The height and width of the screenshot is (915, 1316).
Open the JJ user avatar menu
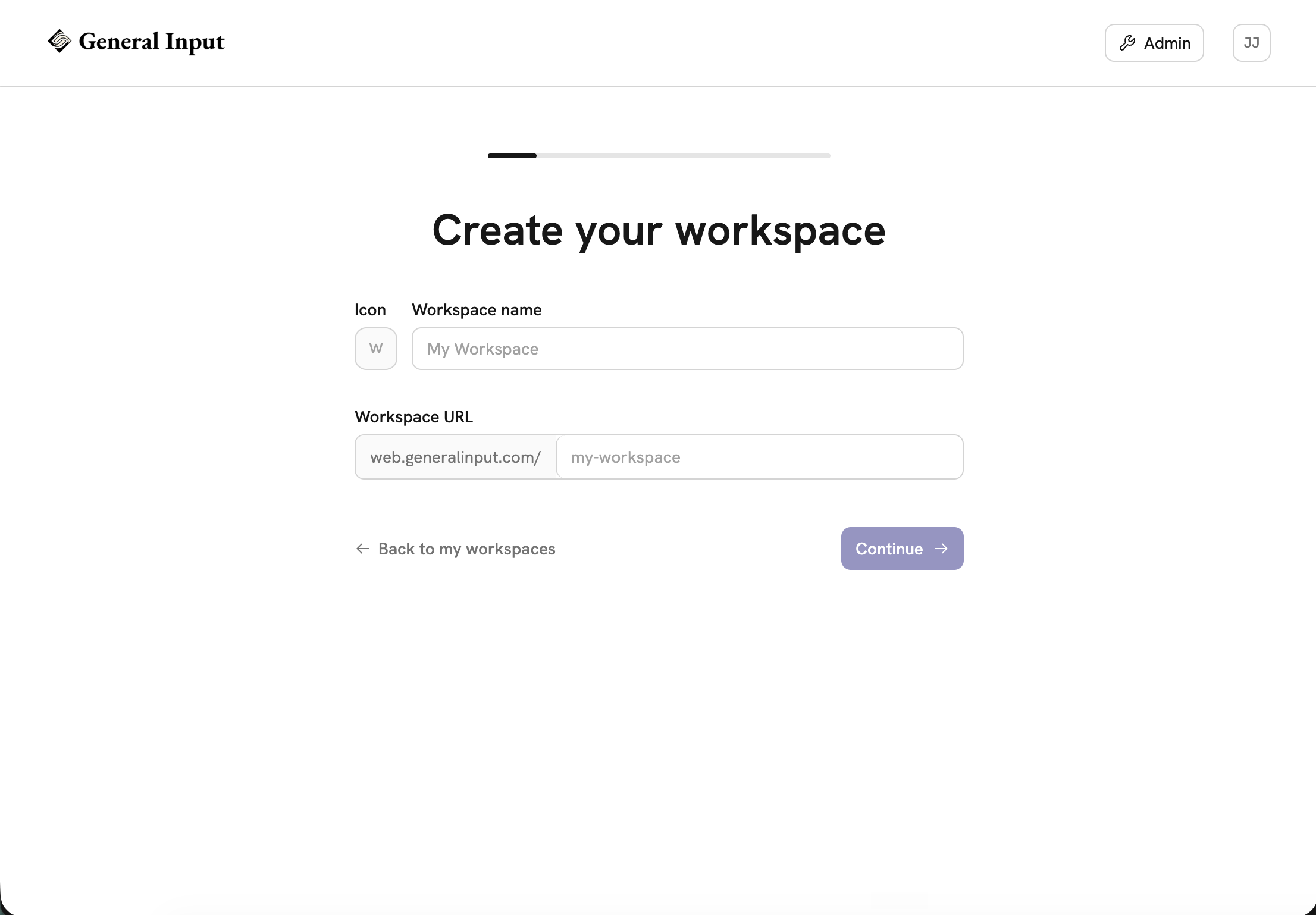[x=1251, y=43]
